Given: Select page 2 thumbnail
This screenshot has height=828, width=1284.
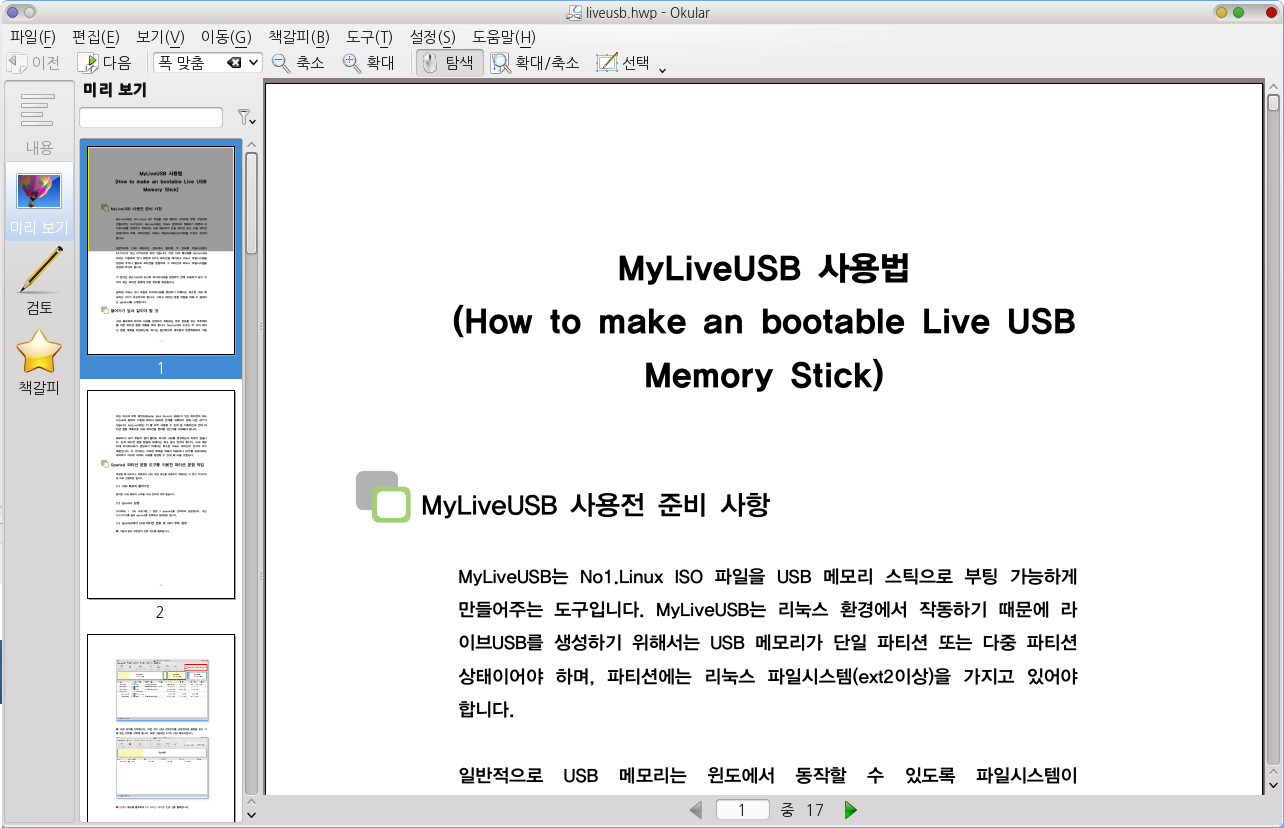Looking at the screenshot, I should pos(161,494).
